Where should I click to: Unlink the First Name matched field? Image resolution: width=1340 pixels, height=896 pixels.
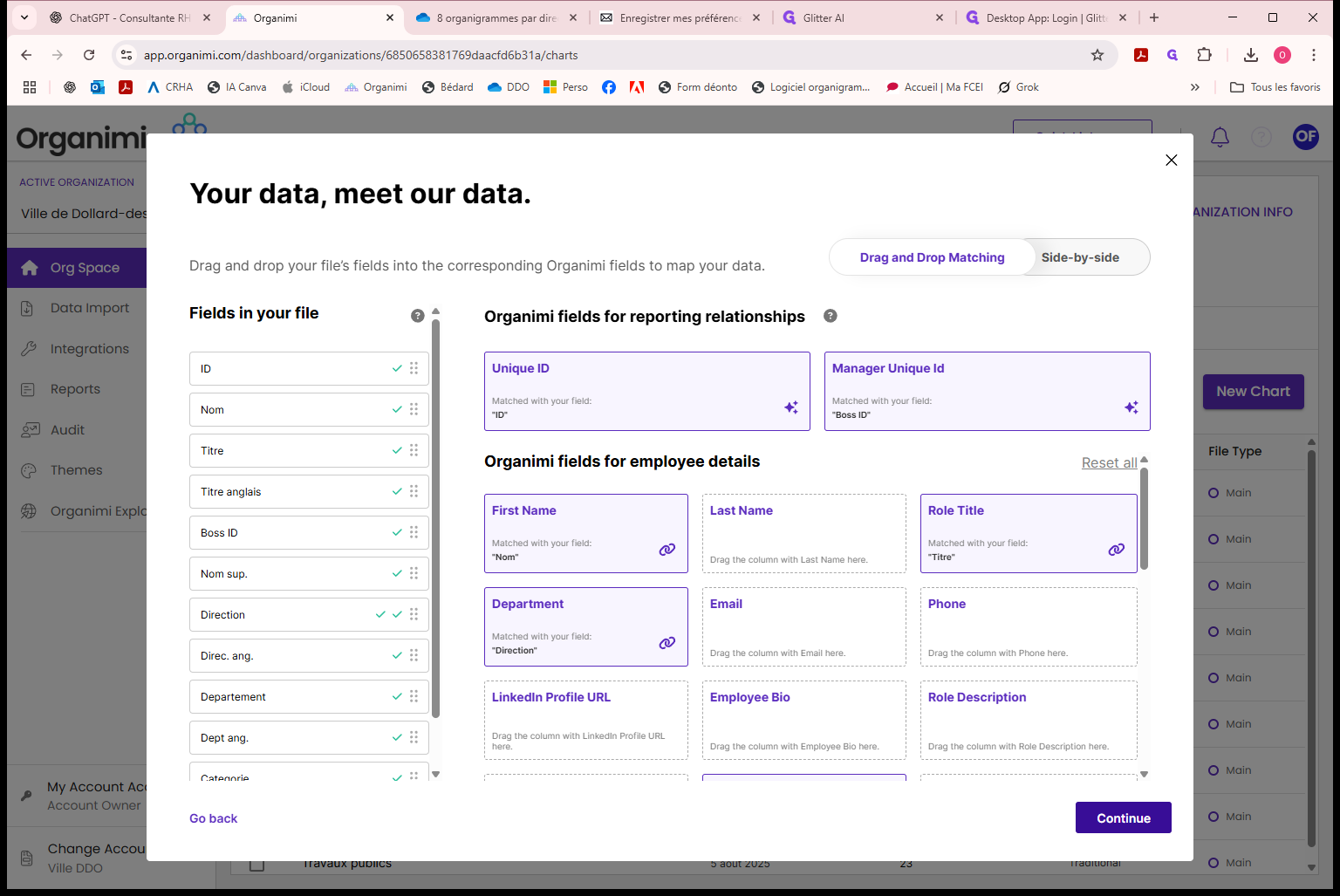667,550
